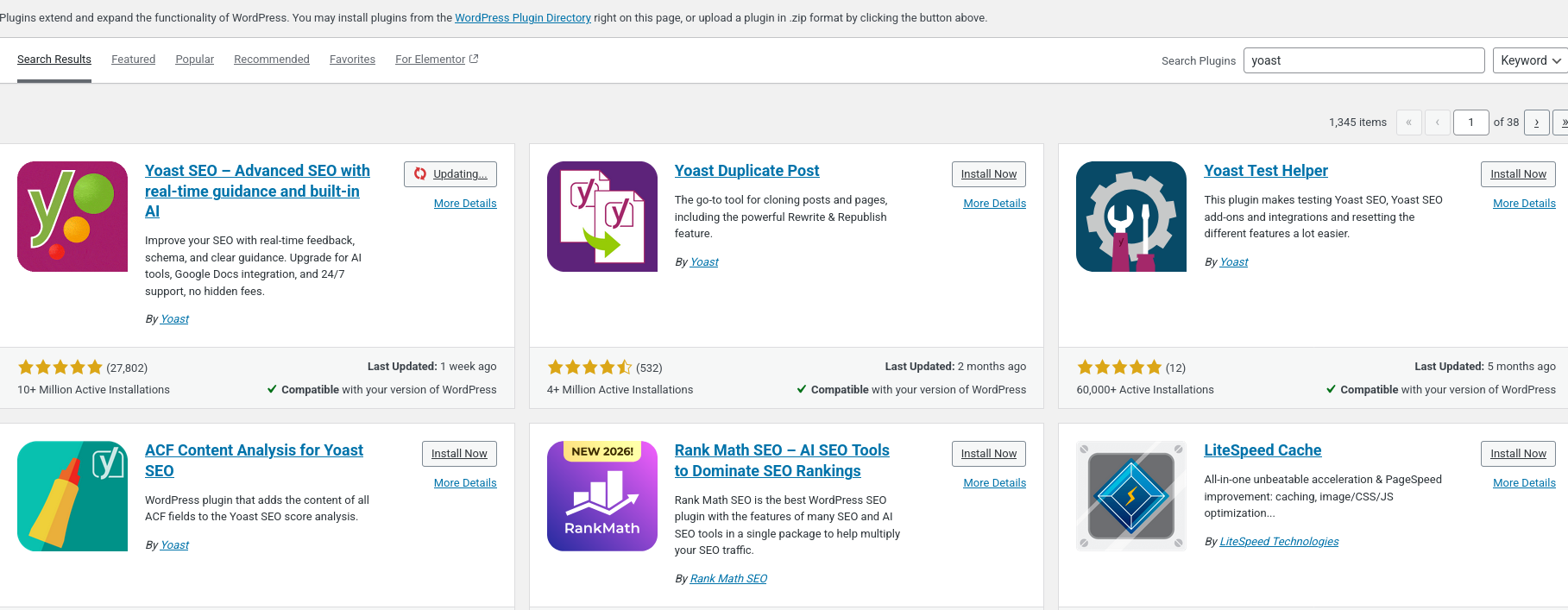The image size is (1568, 610).
Task: Open the For Elementor tab
Action: point(437,59)
